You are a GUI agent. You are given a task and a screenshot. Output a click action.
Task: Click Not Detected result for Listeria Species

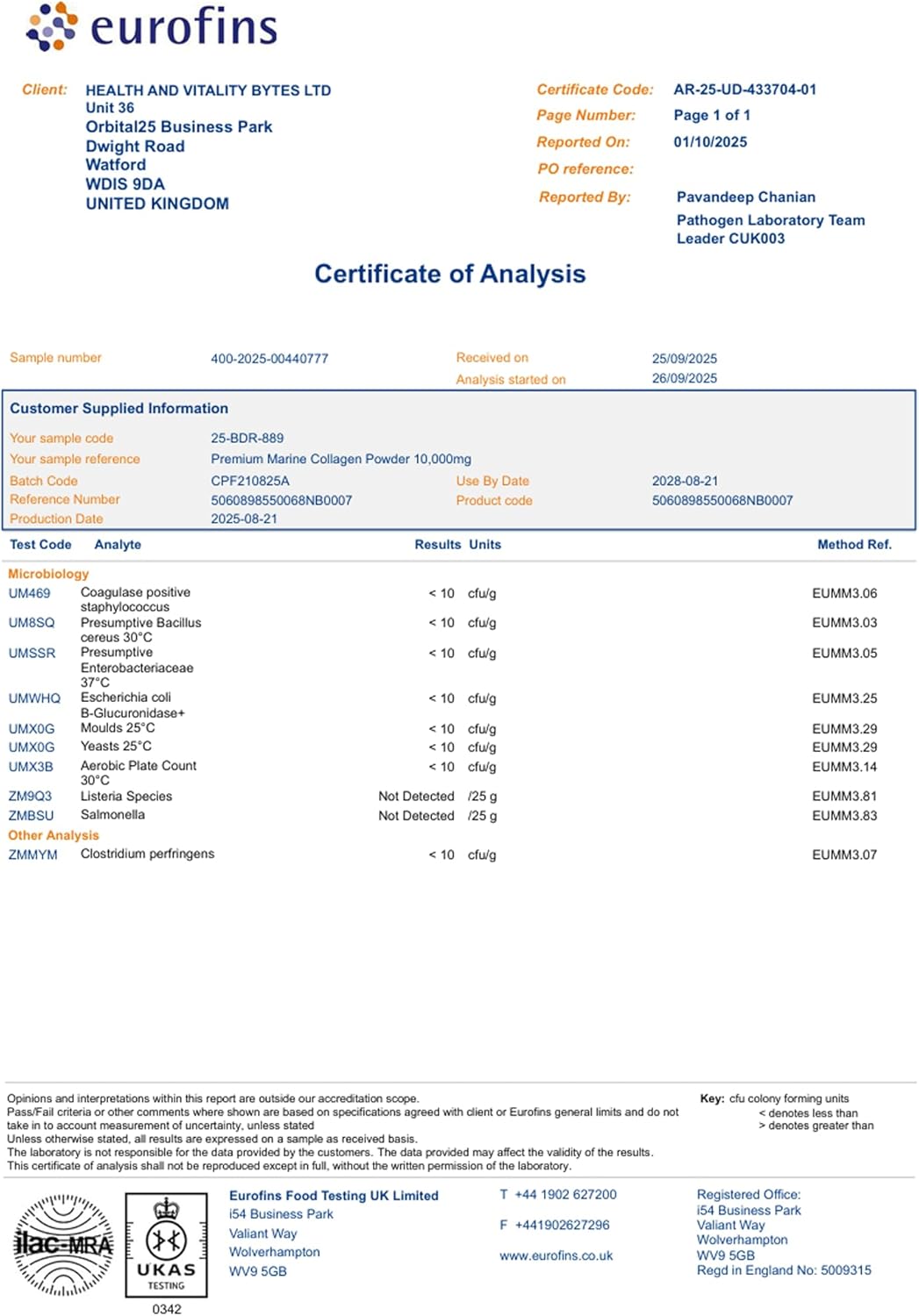(416, 797)
